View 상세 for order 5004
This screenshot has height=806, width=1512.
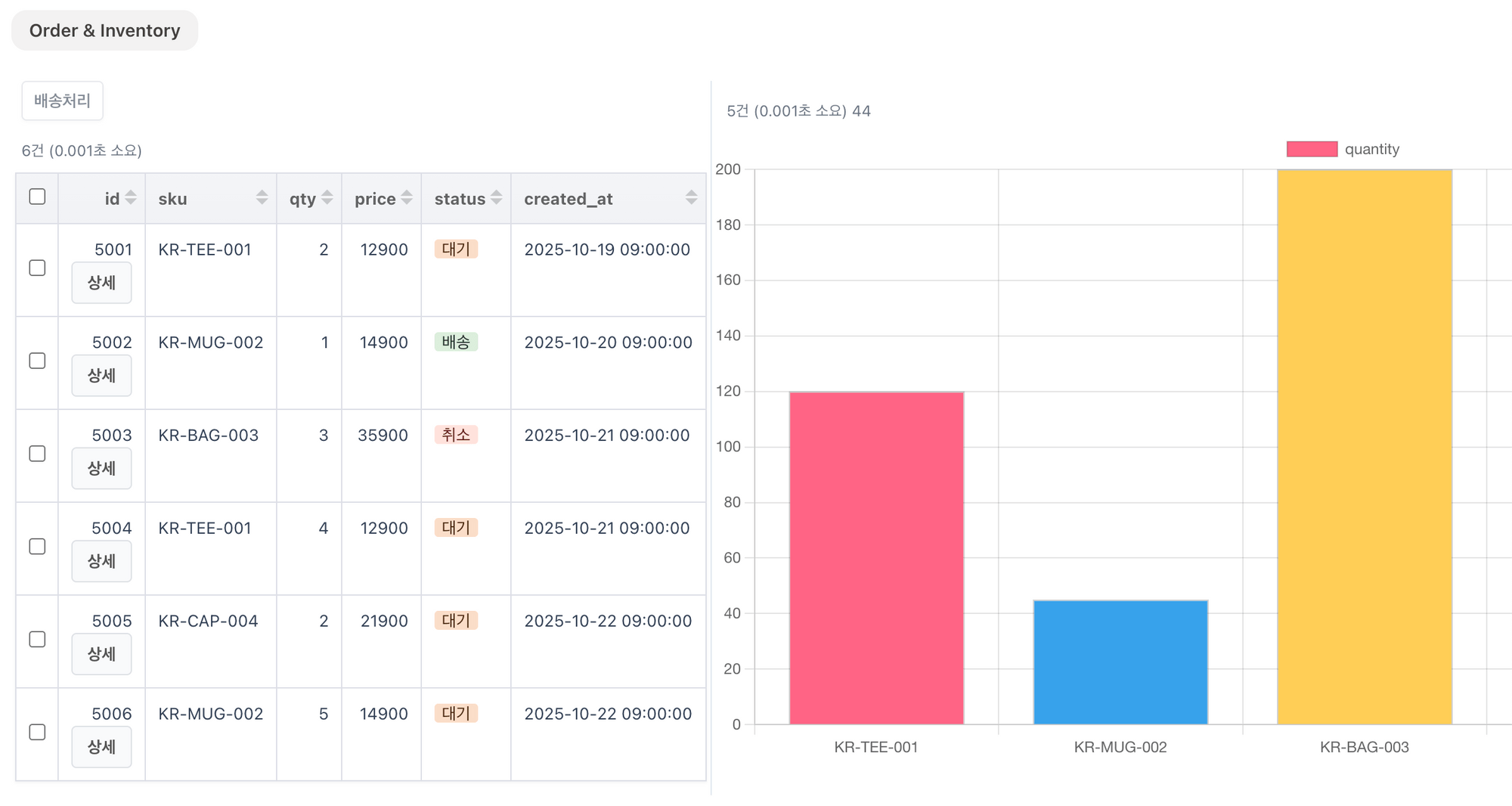(101, 561)
